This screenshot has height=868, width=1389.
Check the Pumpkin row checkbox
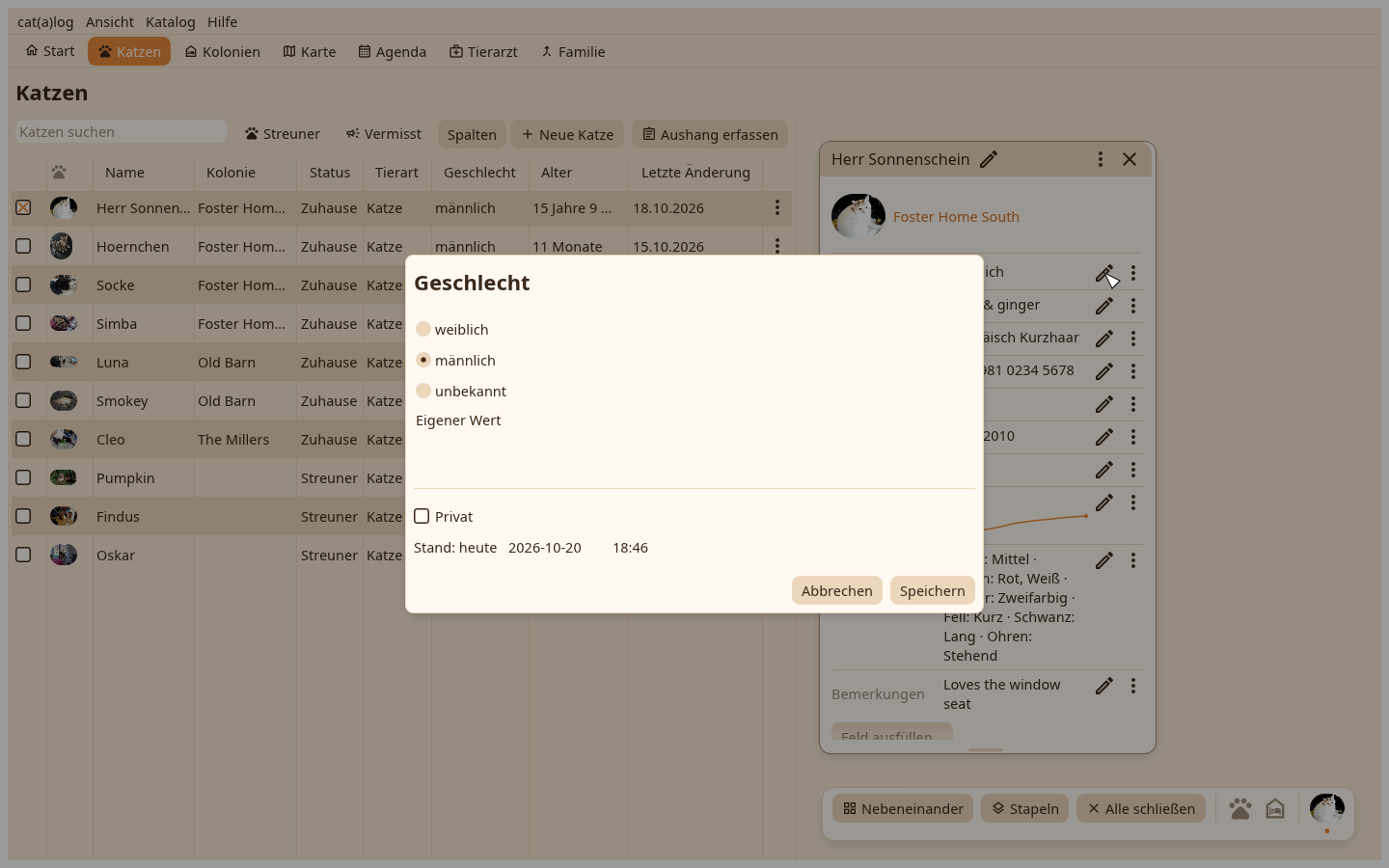point(23,477)
